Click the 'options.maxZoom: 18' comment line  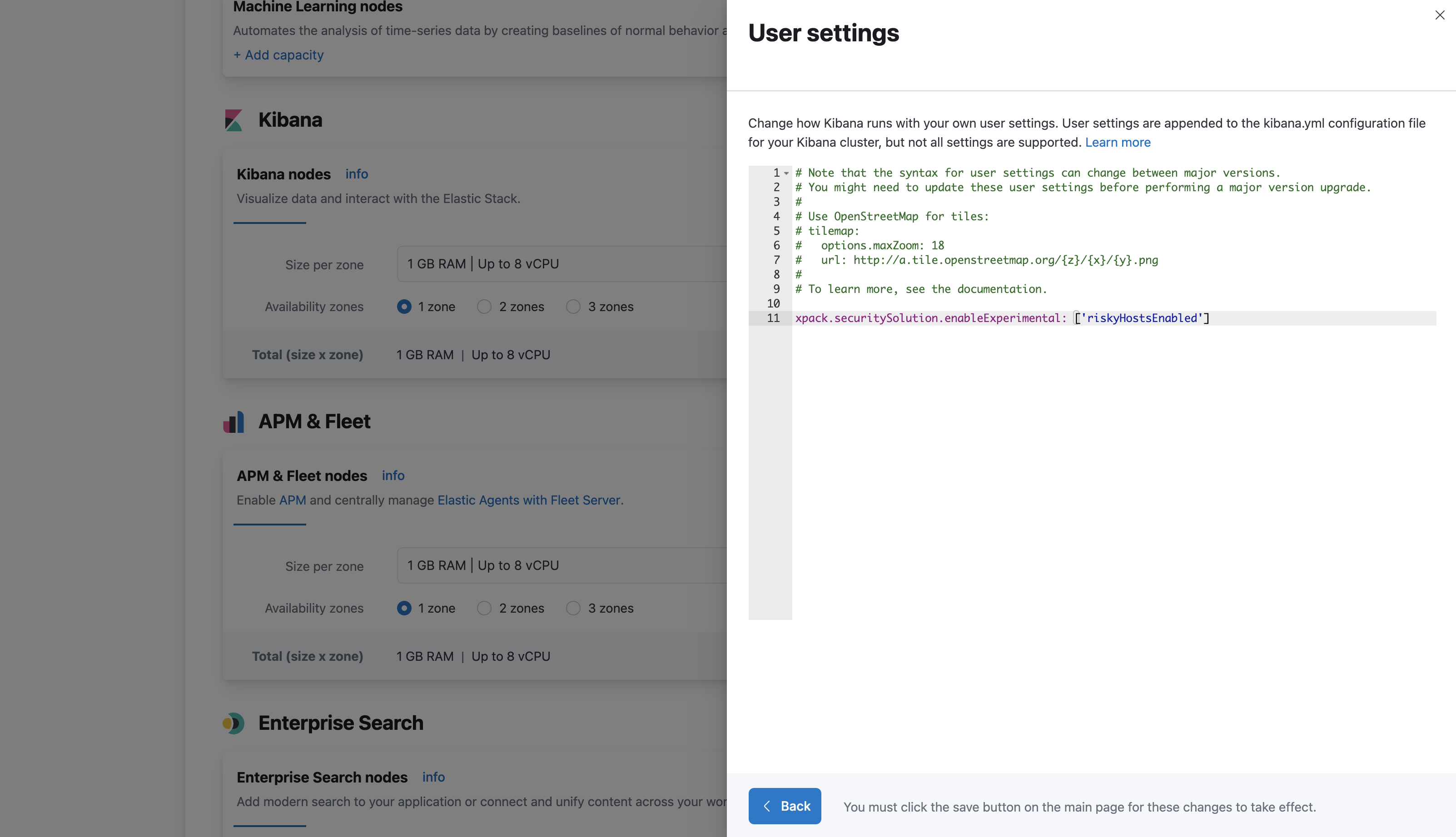pos(870,245)
